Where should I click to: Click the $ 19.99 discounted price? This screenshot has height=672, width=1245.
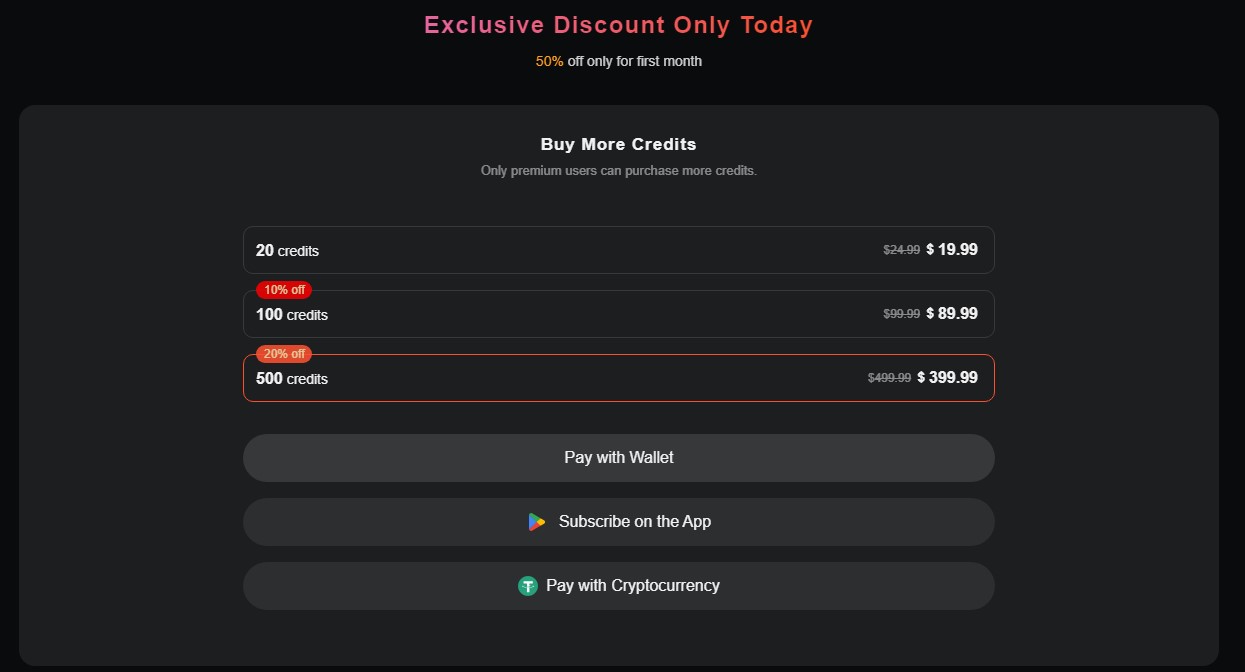point(952,250)
